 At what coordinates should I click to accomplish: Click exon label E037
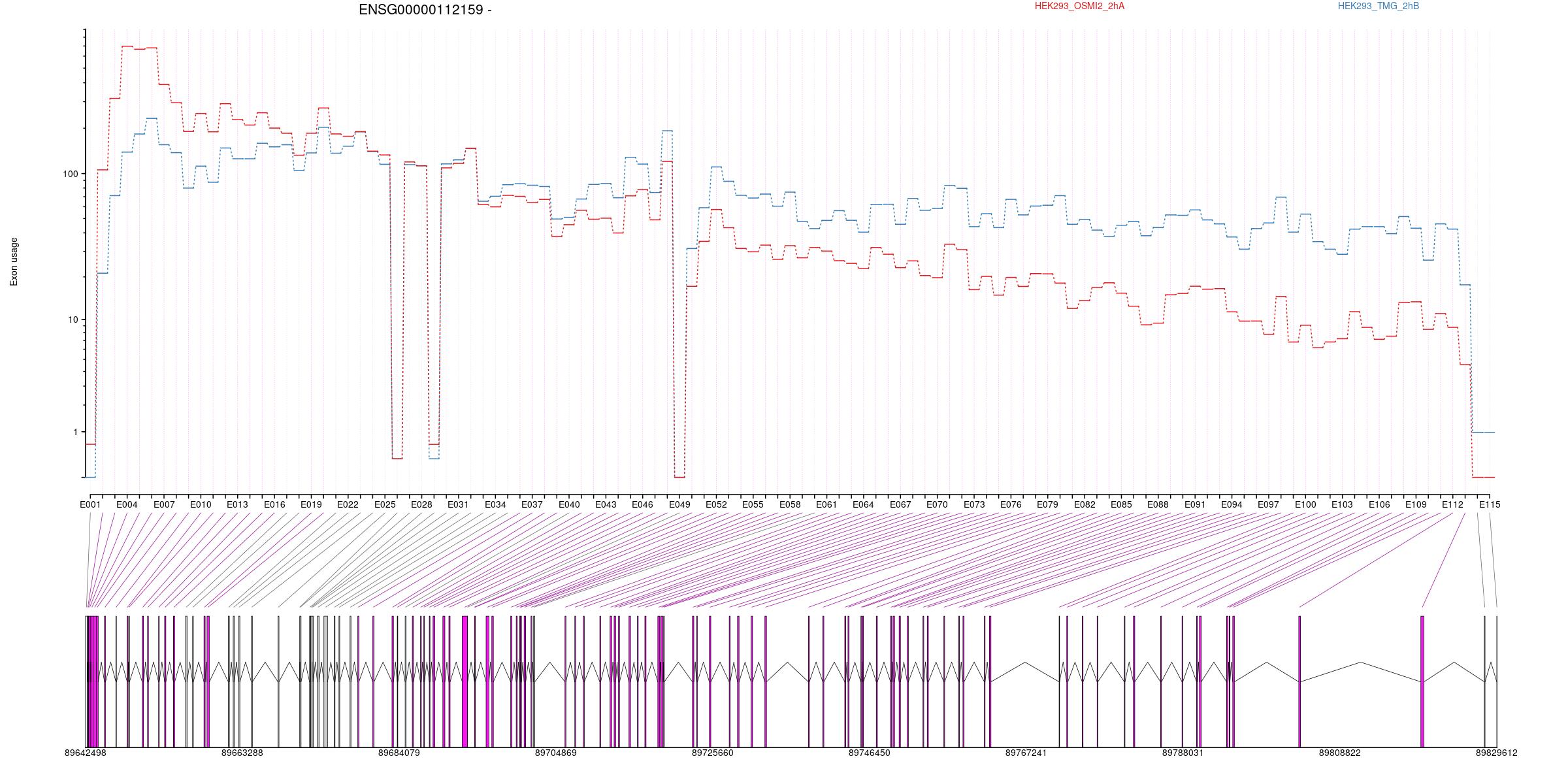pos(532,504)
